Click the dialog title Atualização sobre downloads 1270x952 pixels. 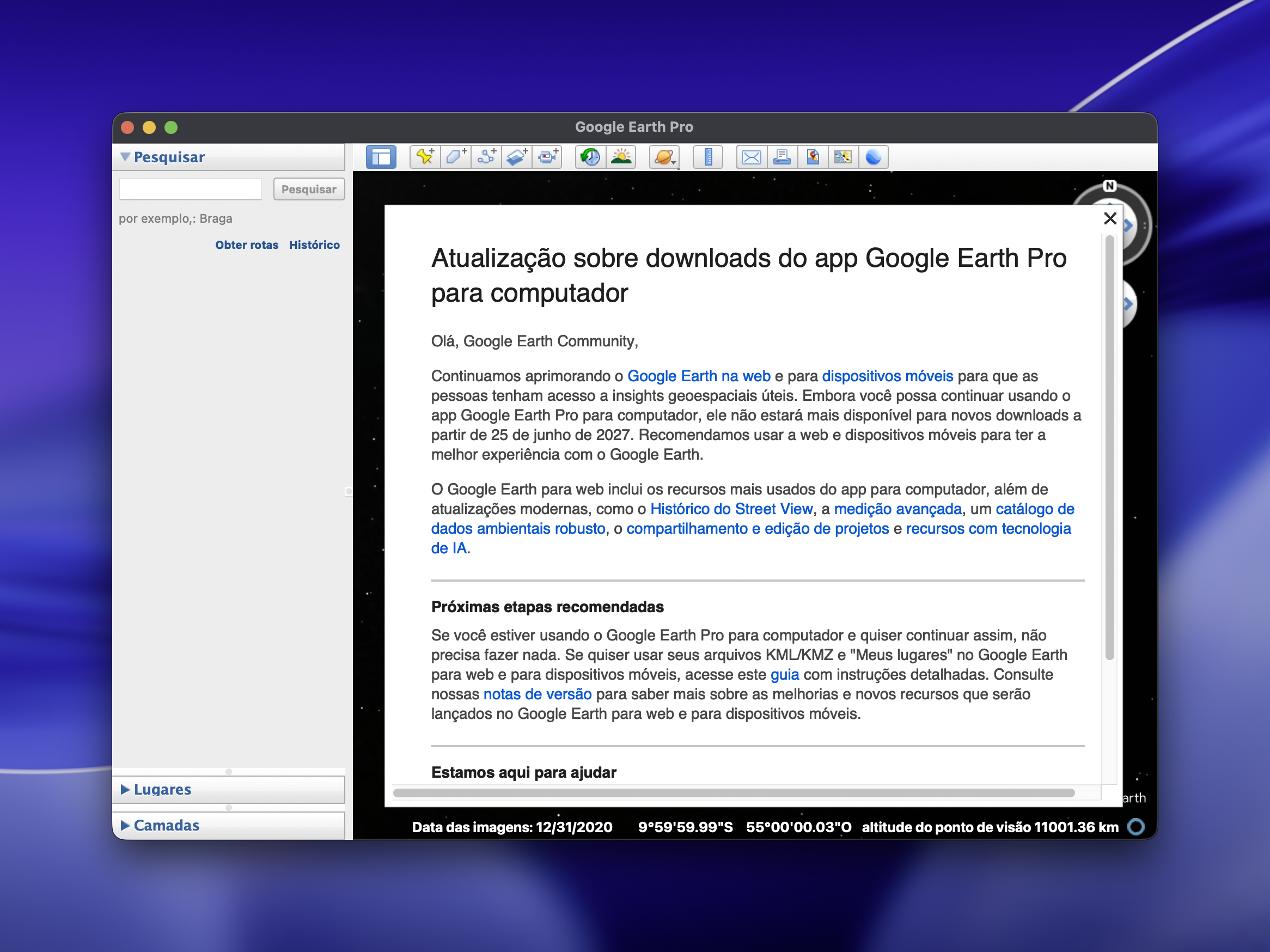pos(749,275)
